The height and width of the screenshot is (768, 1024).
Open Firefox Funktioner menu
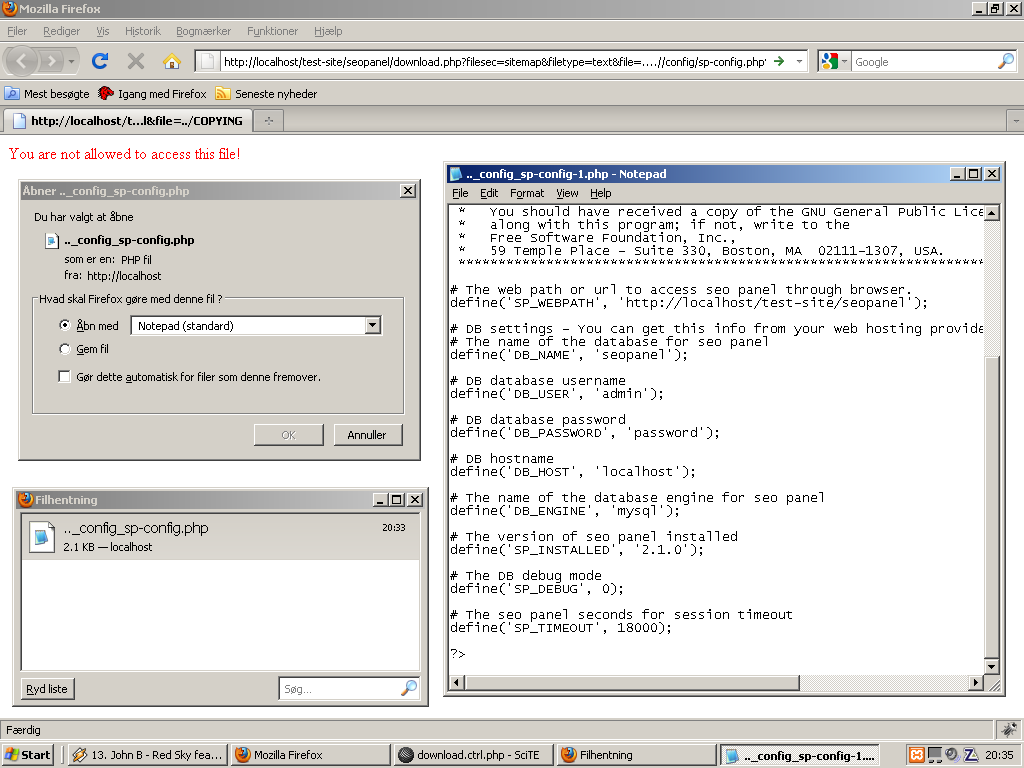272,31
